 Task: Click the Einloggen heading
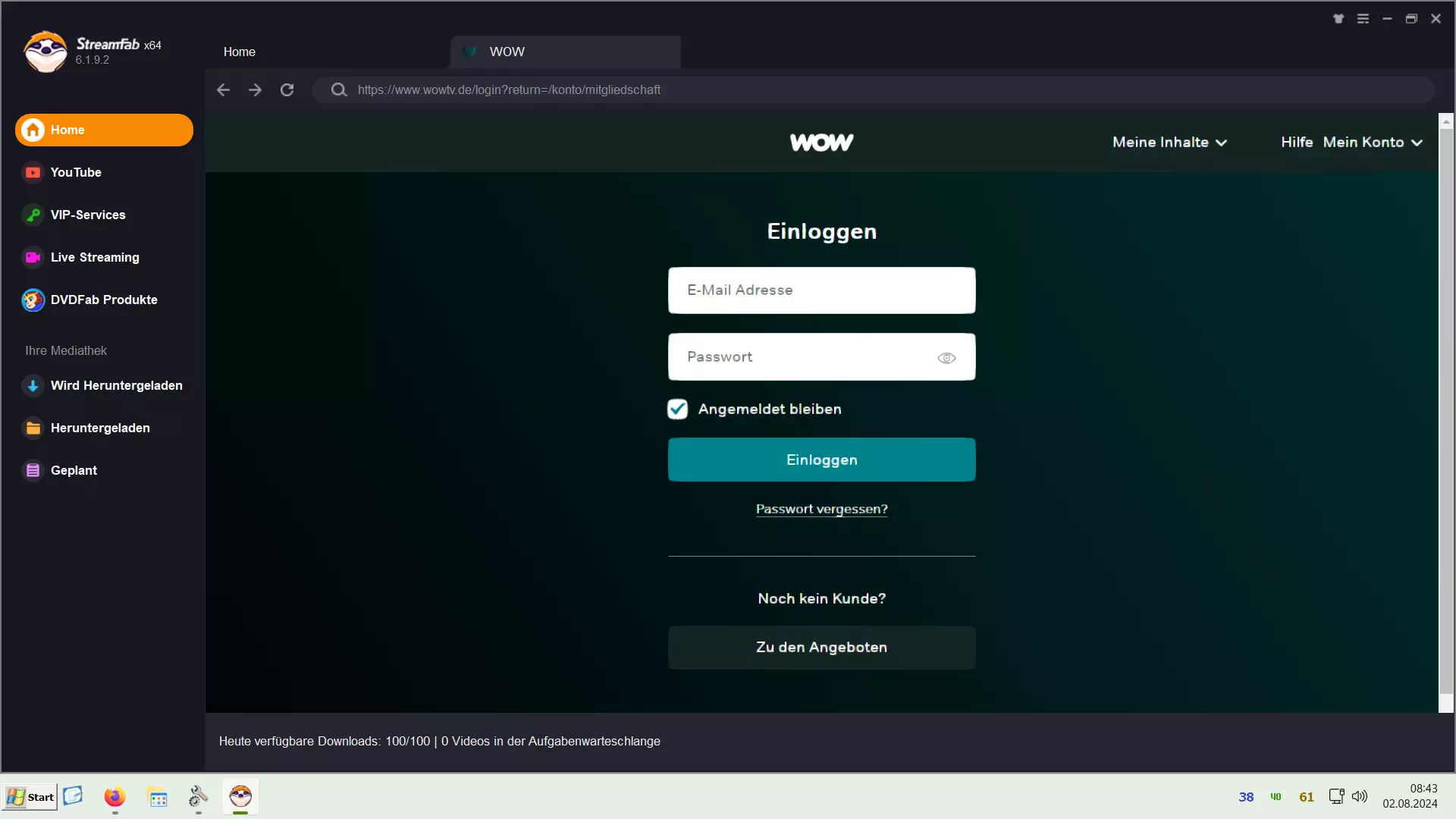821,231
